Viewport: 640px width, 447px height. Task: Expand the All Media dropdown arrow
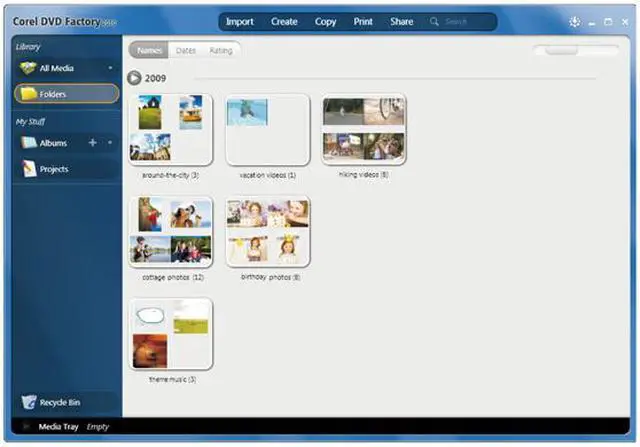[x=110, y=68]
